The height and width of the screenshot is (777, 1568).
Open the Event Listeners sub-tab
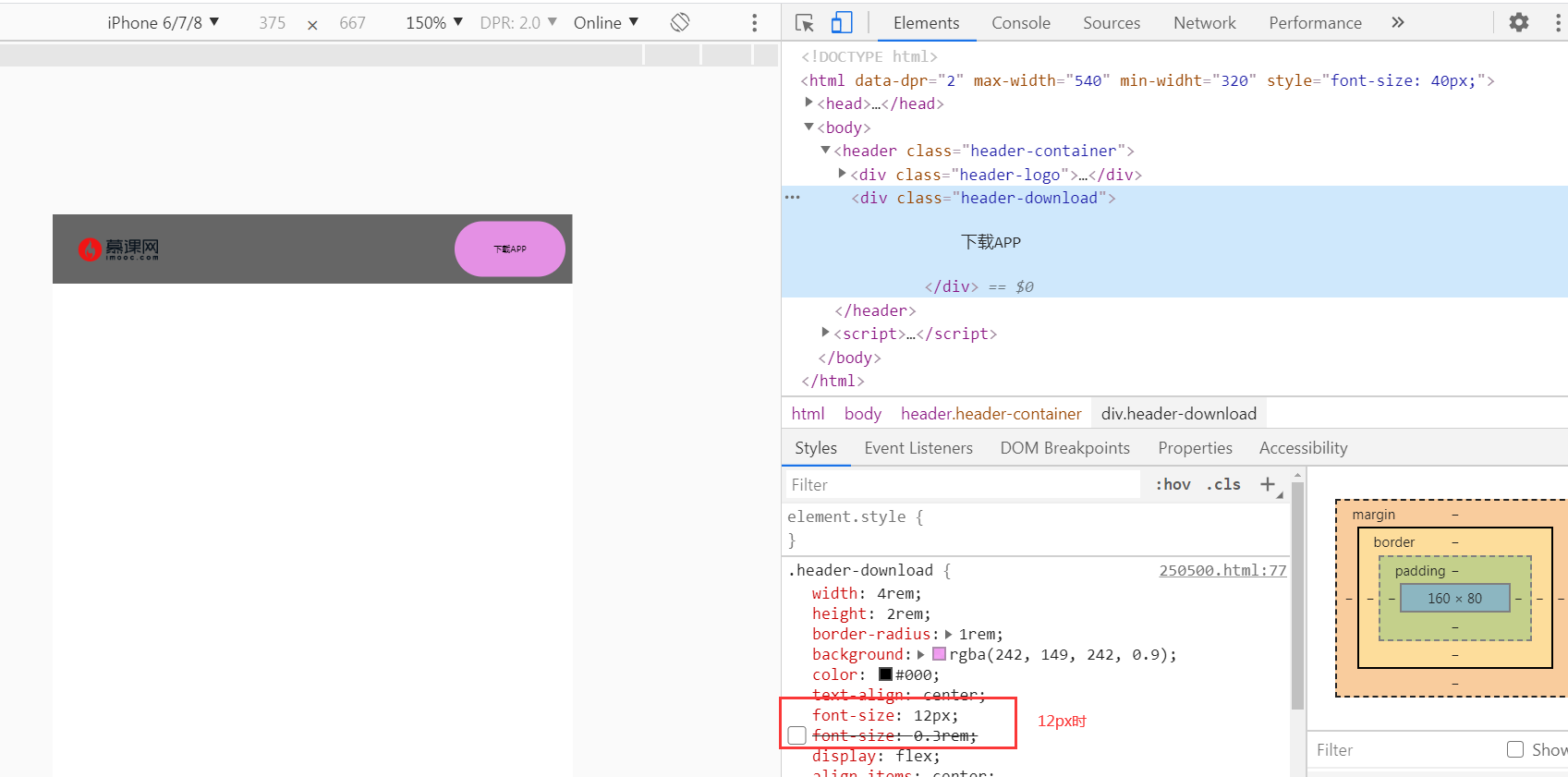tap(918, 448)
